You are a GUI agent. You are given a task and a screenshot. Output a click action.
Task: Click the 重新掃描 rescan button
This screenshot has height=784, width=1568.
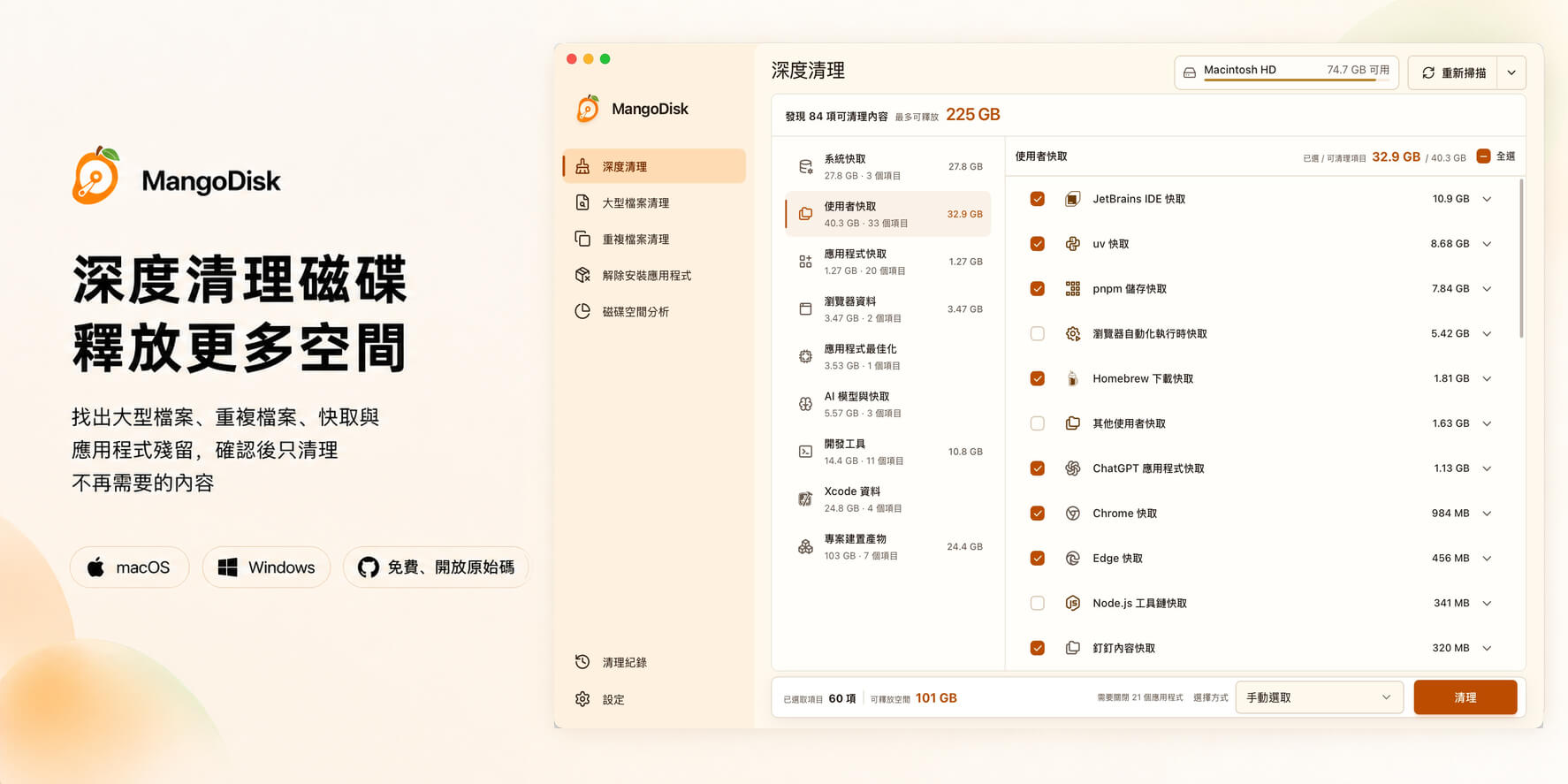tap(1453, 72)
